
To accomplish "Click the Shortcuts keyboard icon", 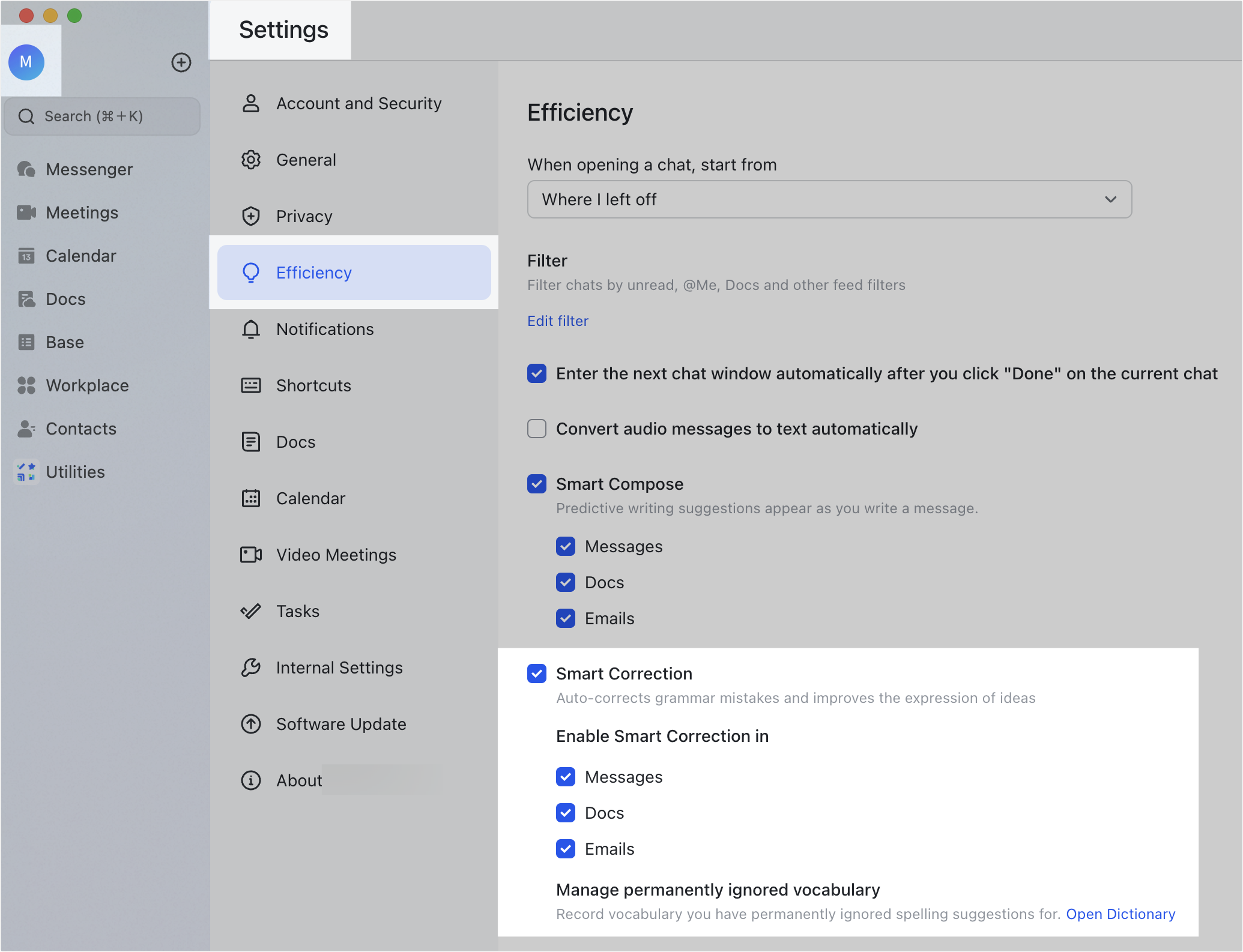I will pos(251,385).
